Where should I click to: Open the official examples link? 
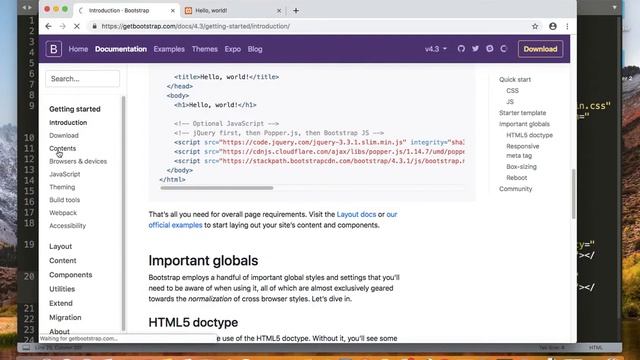176,225
